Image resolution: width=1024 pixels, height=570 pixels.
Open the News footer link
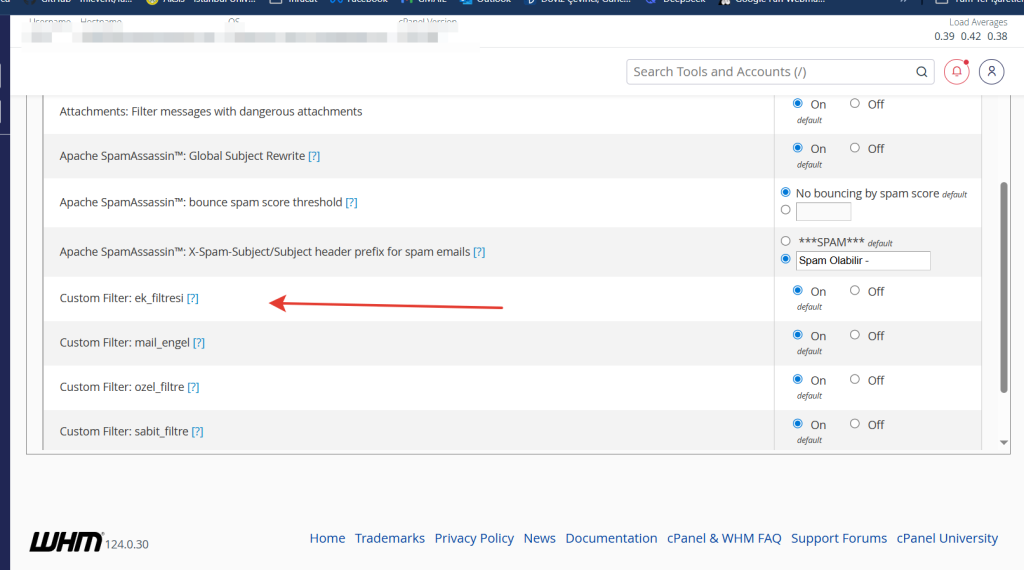[539, 538]
